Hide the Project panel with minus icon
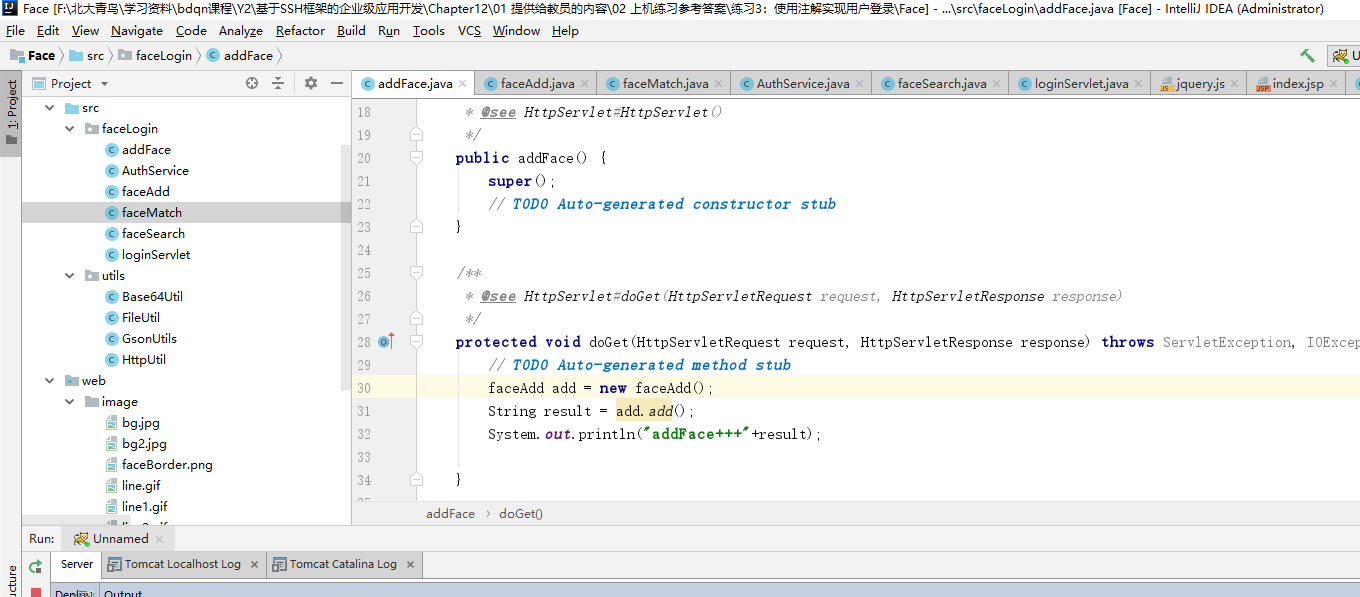1360x597 pixels. point(337,84)
